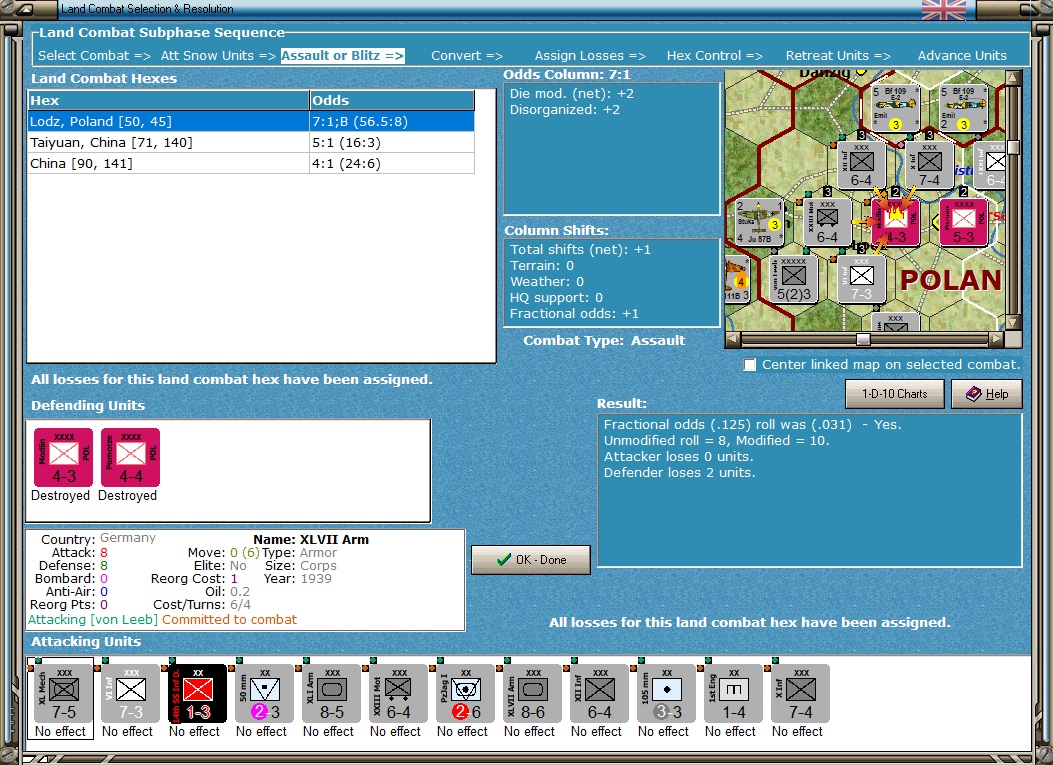The image size is (1053, 765).
Task: Select the XII Inf 6-4 attacking unit
Action: tap(600, 693)
